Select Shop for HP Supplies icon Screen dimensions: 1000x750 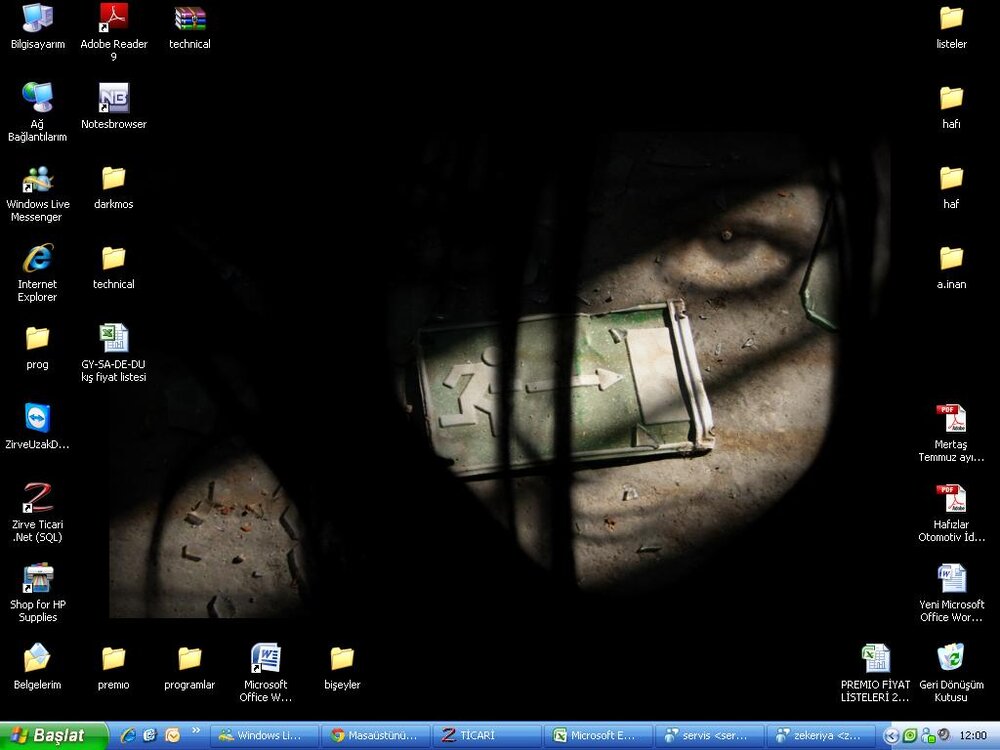pos(38,578)
